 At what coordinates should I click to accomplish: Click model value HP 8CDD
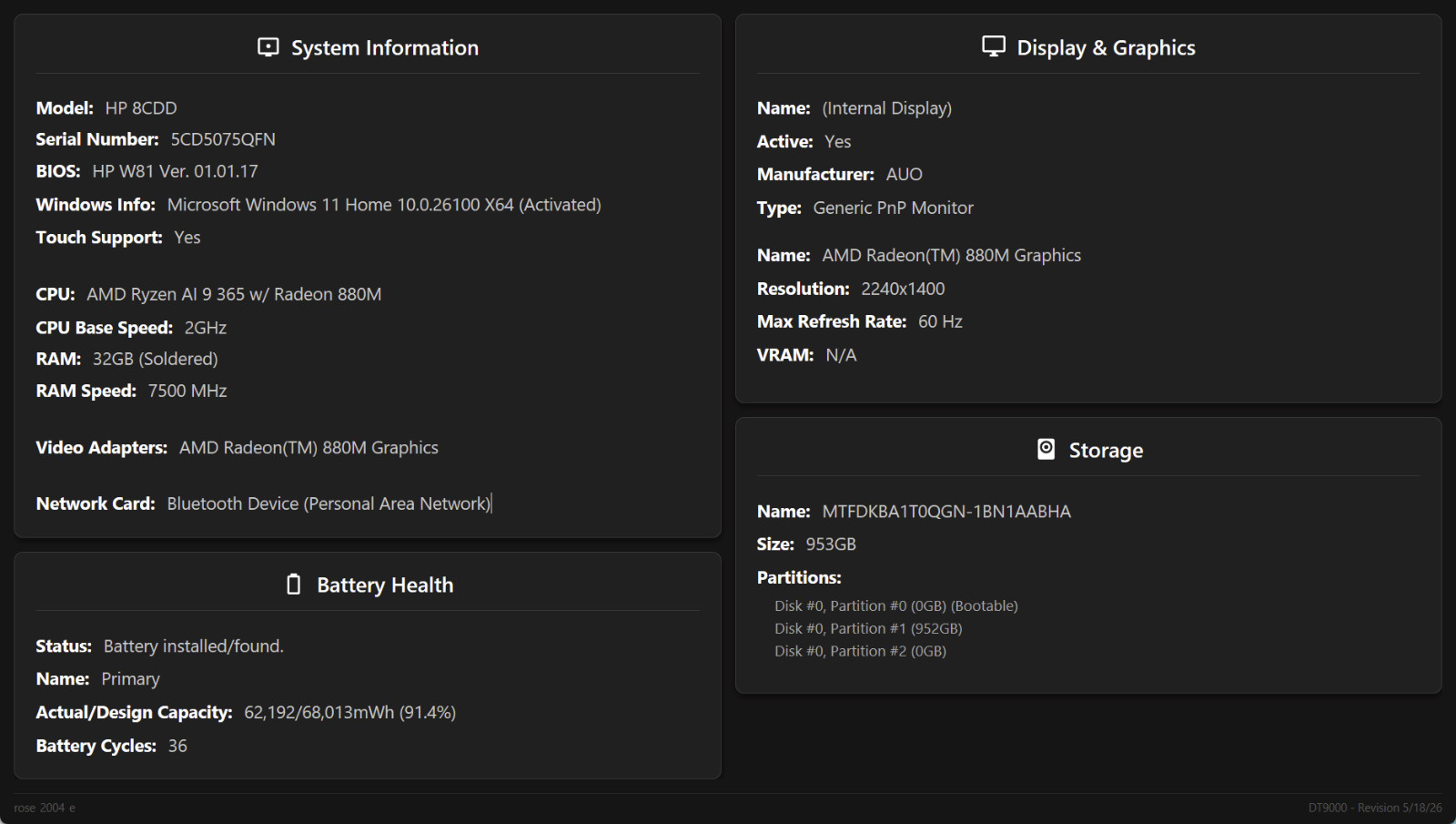click(x=141, y=107)
